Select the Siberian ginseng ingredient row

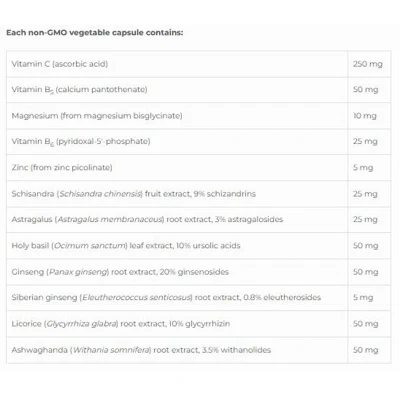pyautogui.click(x=198, y=298)
